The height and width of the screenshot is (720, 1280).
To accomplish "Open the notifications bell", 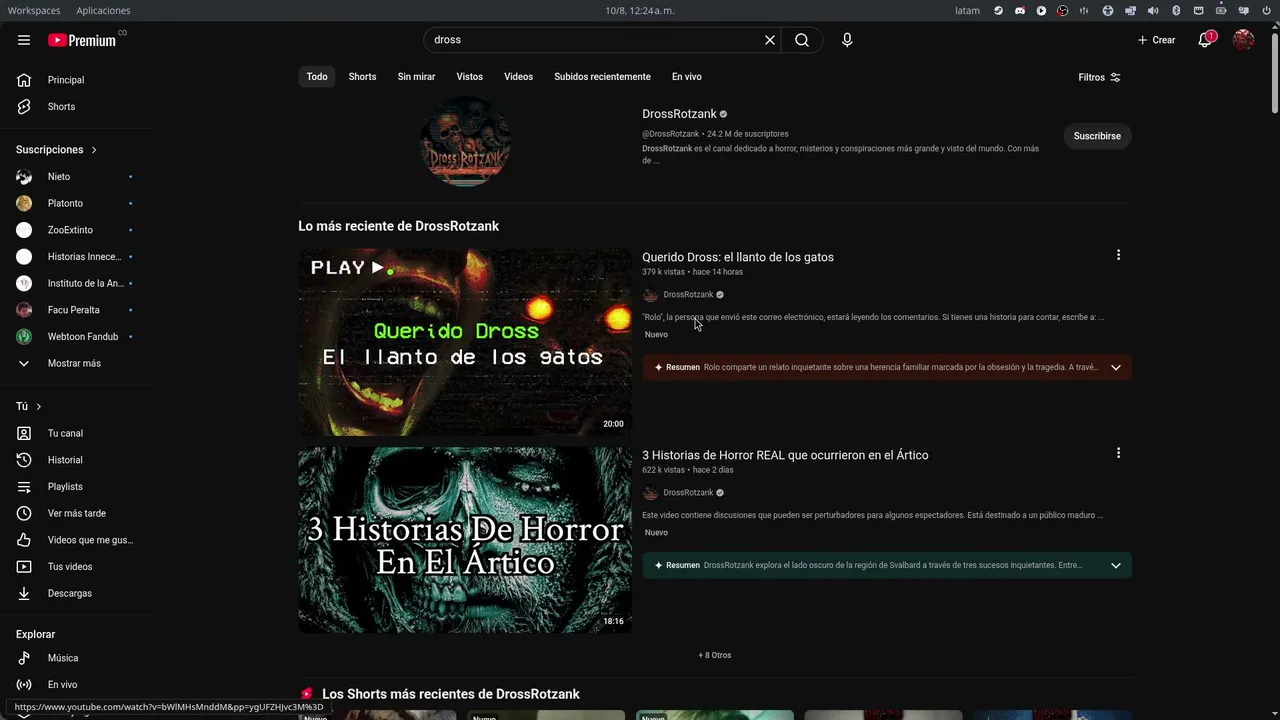I will click(x=1205, y=40).
